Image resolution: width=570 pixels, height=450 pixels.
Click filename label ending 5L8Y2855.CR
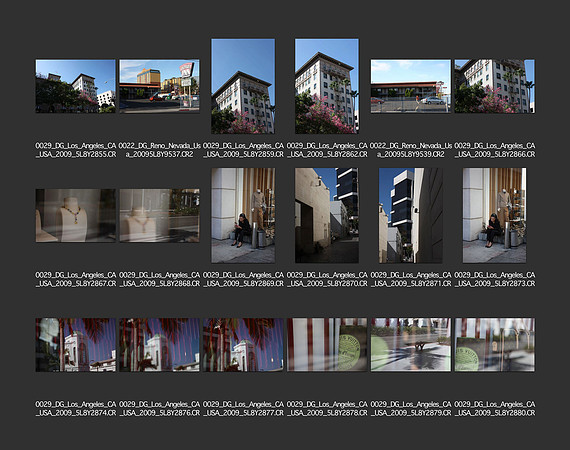click(76, 150)
